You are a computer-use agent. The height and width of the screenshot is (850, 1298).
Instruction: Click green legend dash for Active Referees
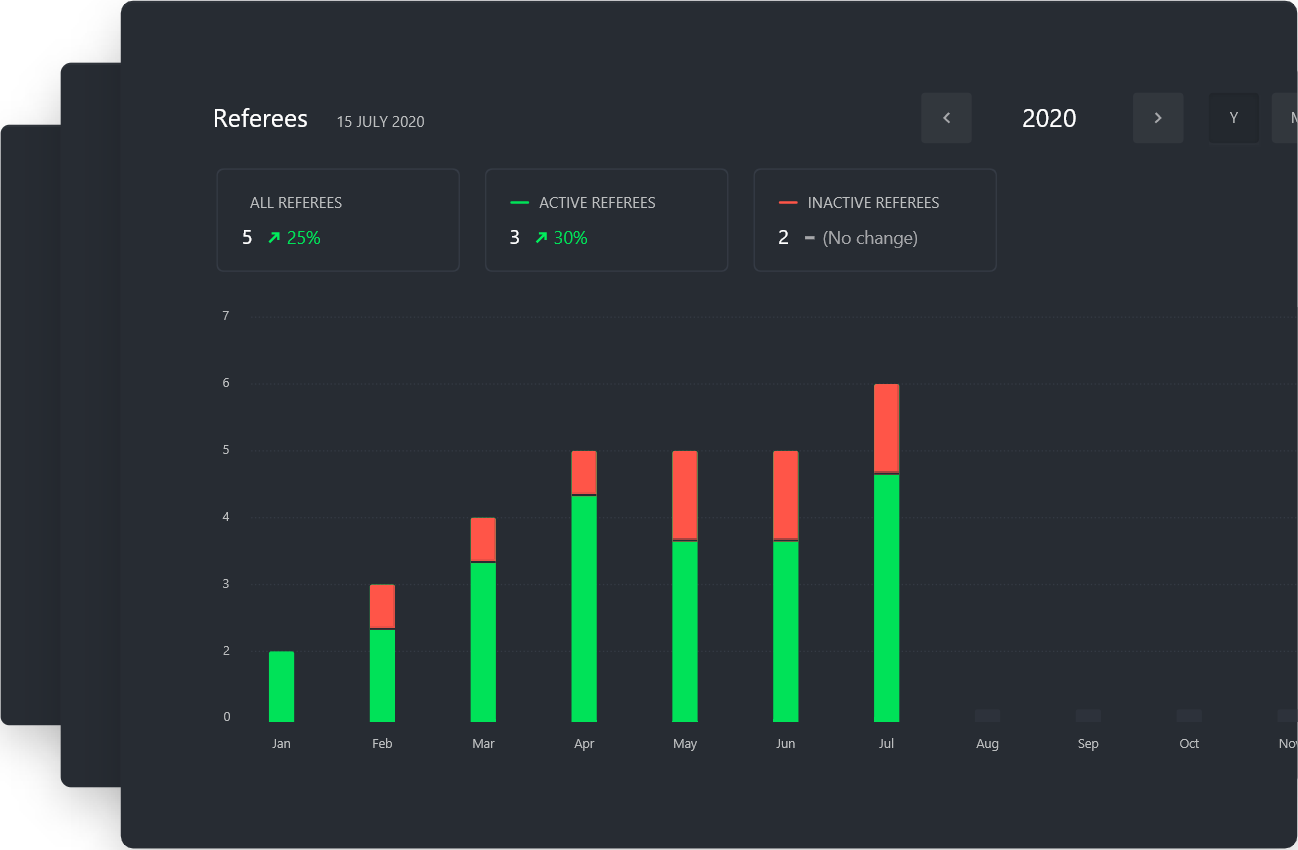[519, 203]
